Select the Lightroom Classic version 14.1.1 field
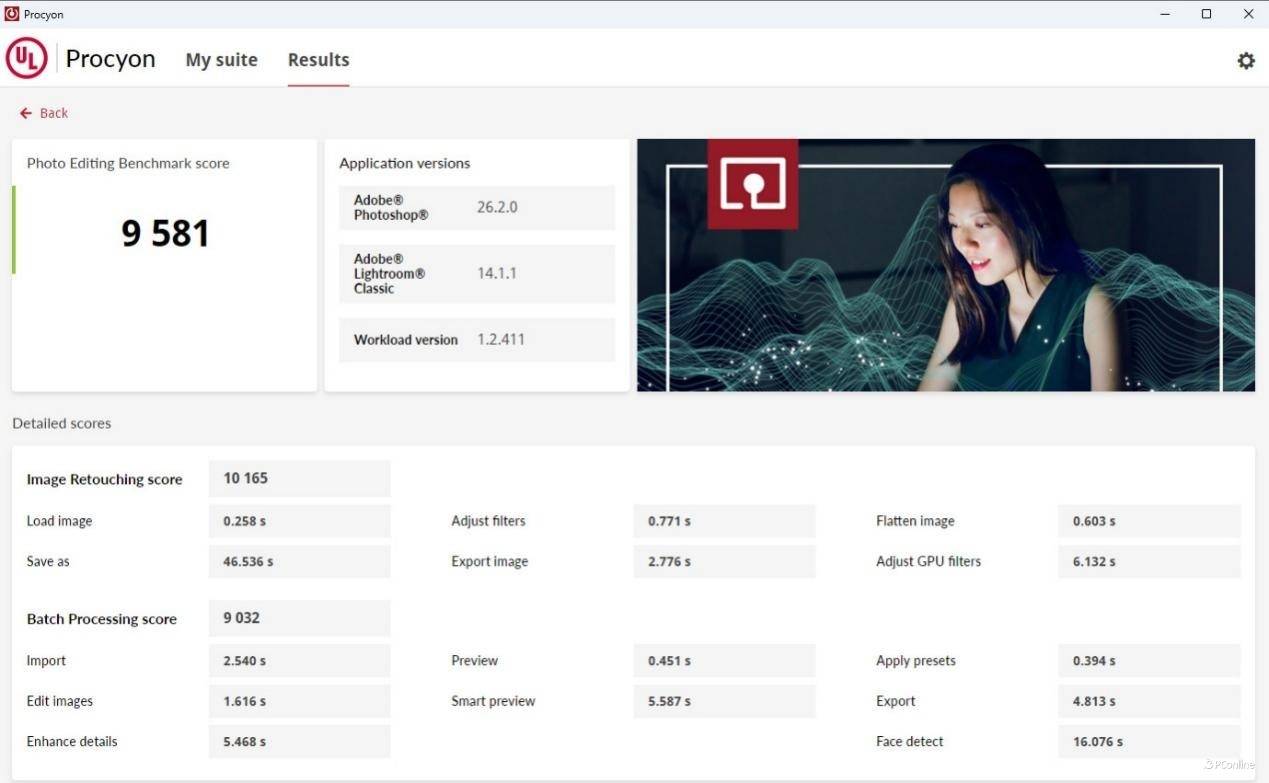The height and width of the screenshot is (783, 1269). coord(497,273)
